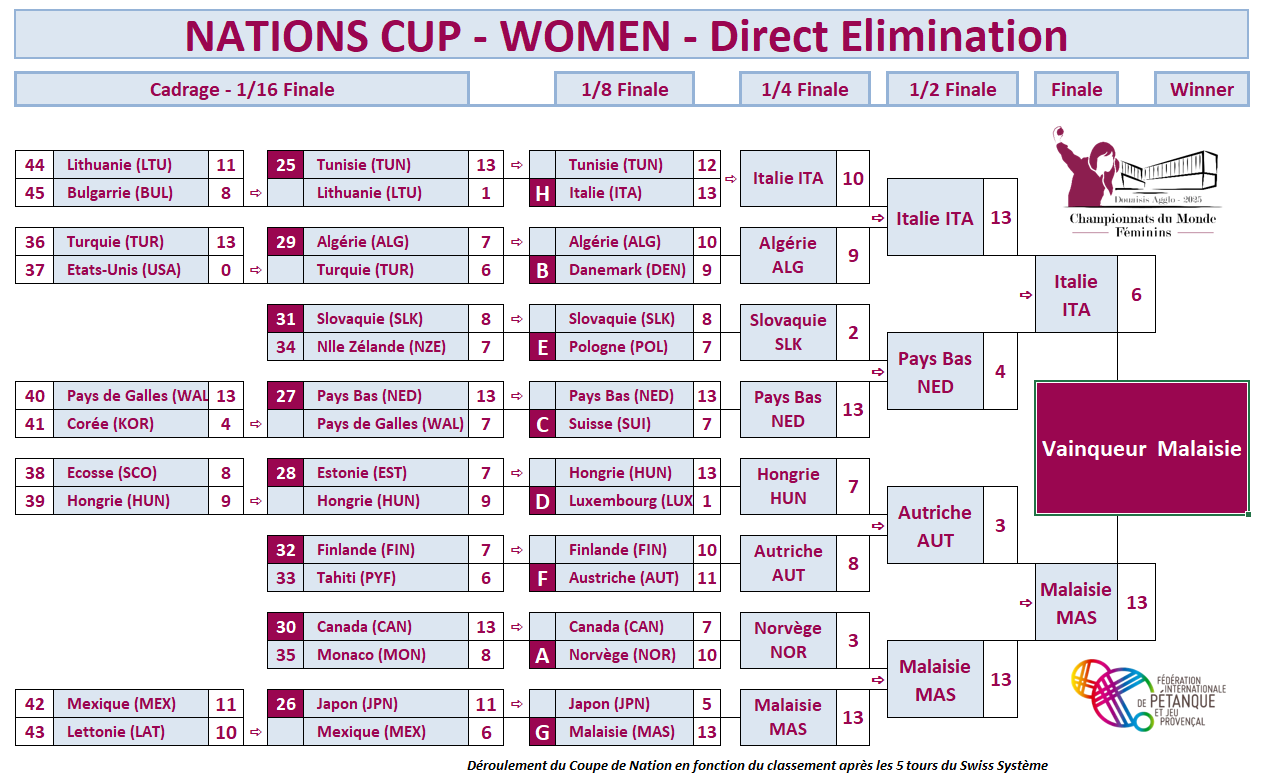Click seed badge 30 next to Canada (CAN)
The height and width of the screenshot is (776, 1268).
[286, 627]
